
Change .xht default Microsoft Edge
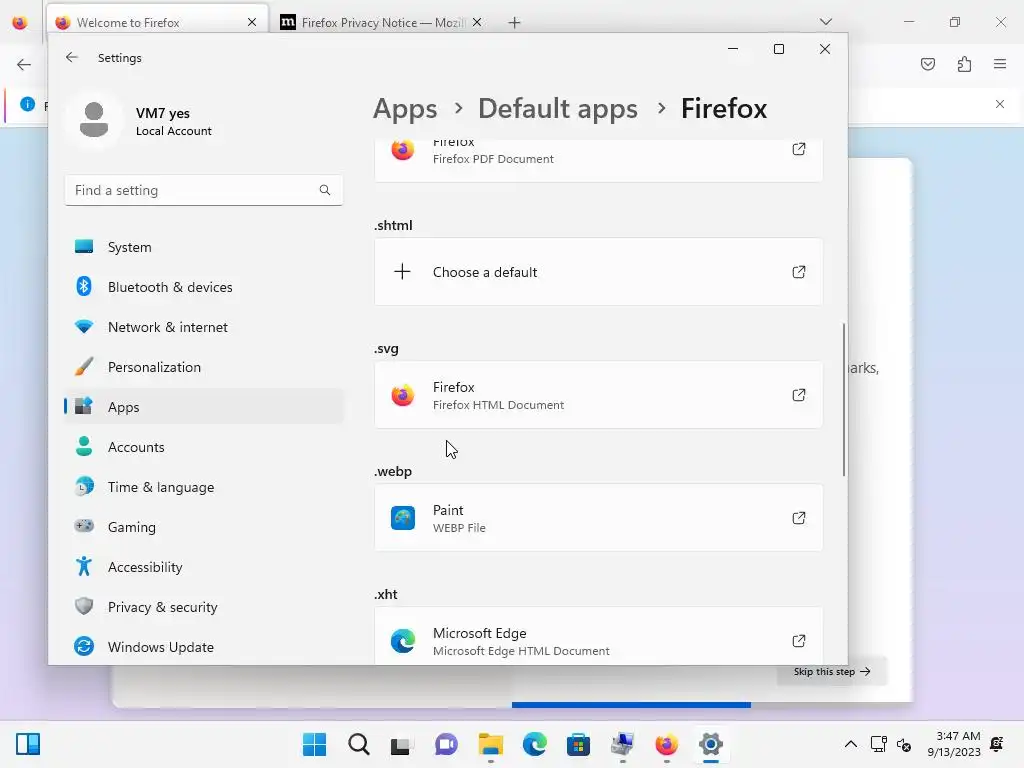[x=598, y=637]
